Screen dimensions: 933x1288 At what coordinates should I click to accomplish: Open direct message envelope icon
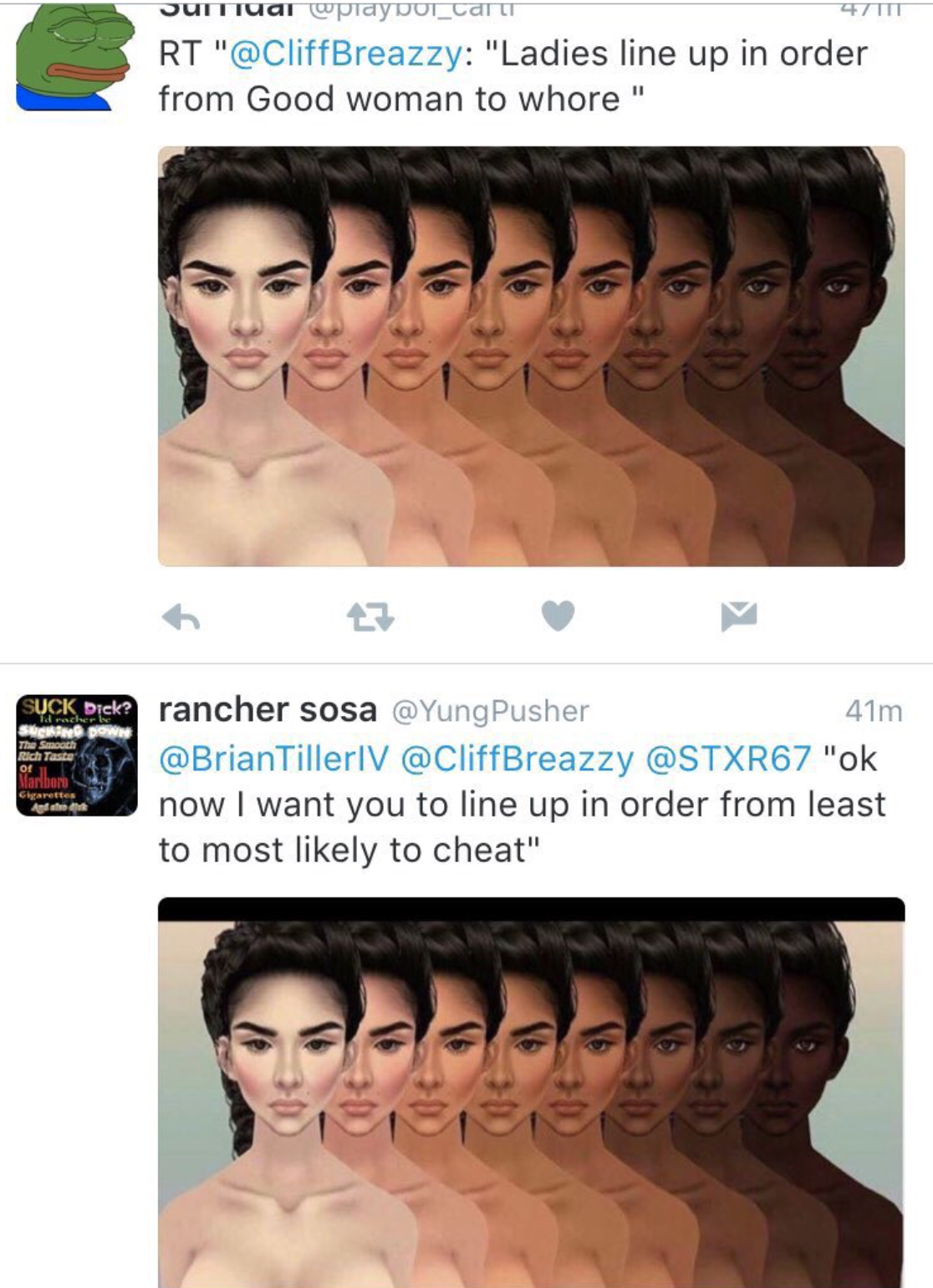(x=739, y=616)
